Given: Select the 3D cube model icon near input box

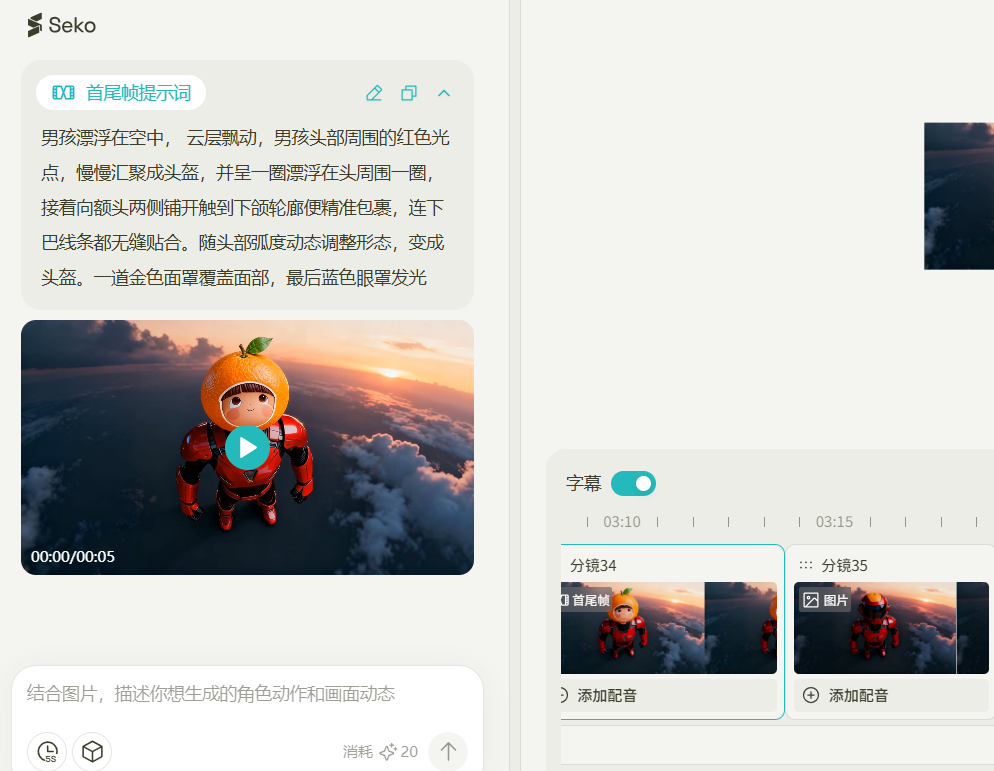Looking at the screenshot, I should pyautogui.click(x=92, y=751).
